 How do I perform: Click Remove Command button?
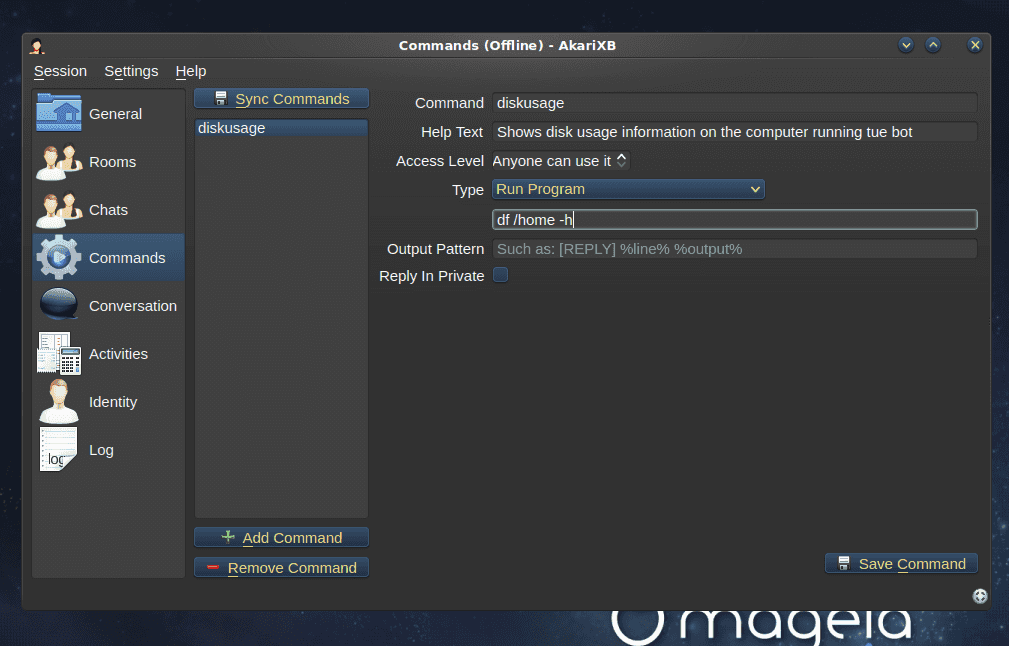tap(281, 568)
